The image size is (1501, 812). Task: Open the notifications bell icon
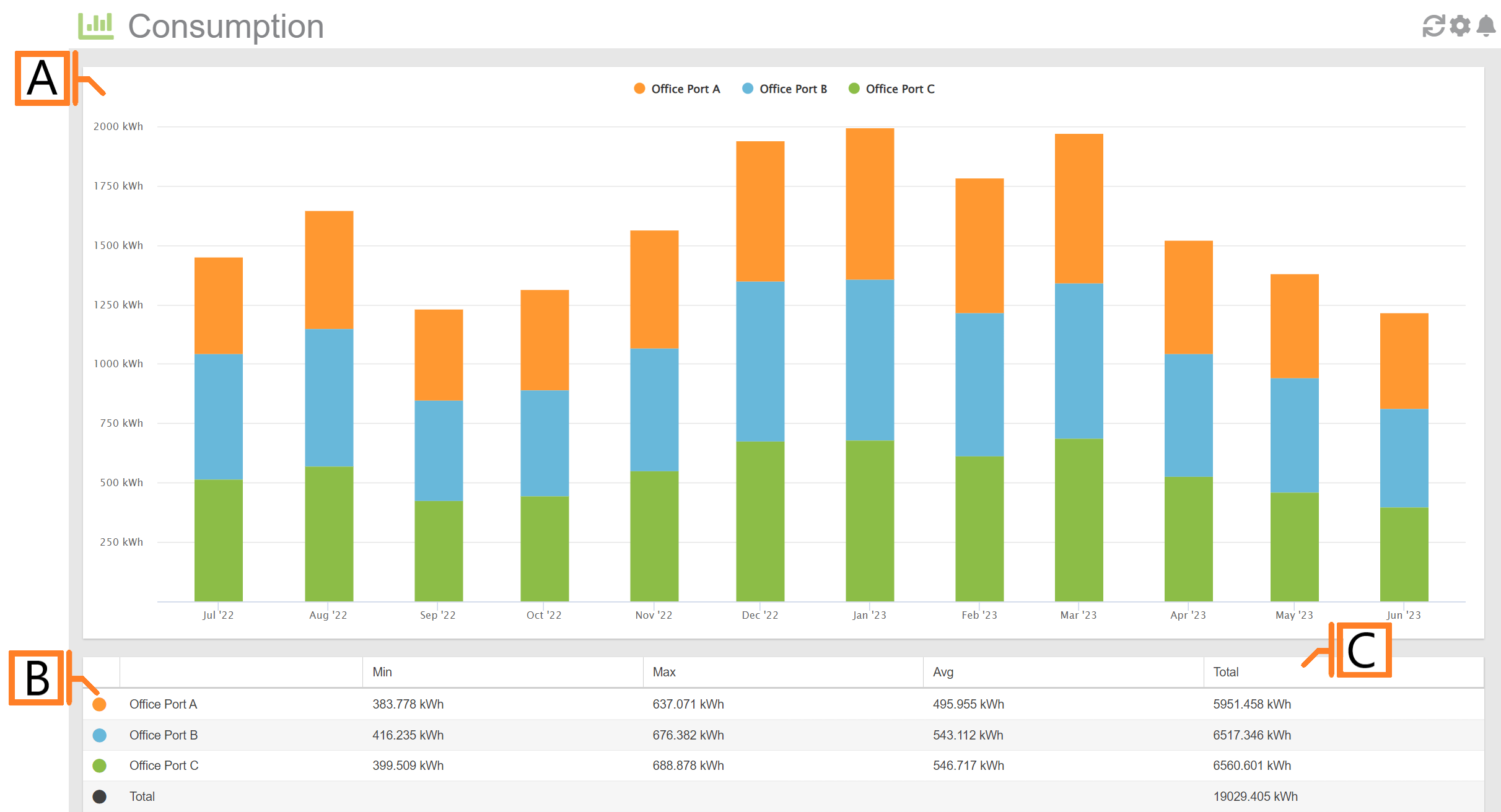[x=1486, y=26]
